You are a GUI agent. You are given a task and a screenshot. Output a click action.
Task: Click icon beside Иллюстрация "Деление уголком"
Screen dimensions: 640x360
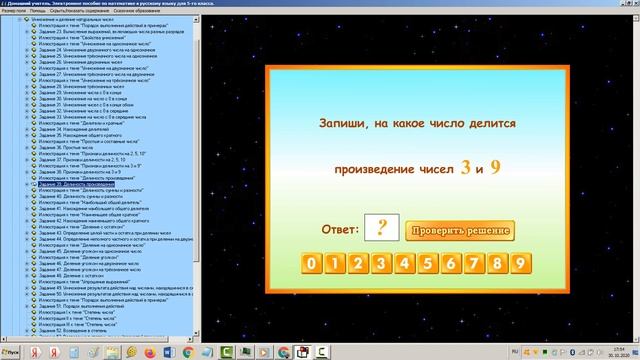34,257
